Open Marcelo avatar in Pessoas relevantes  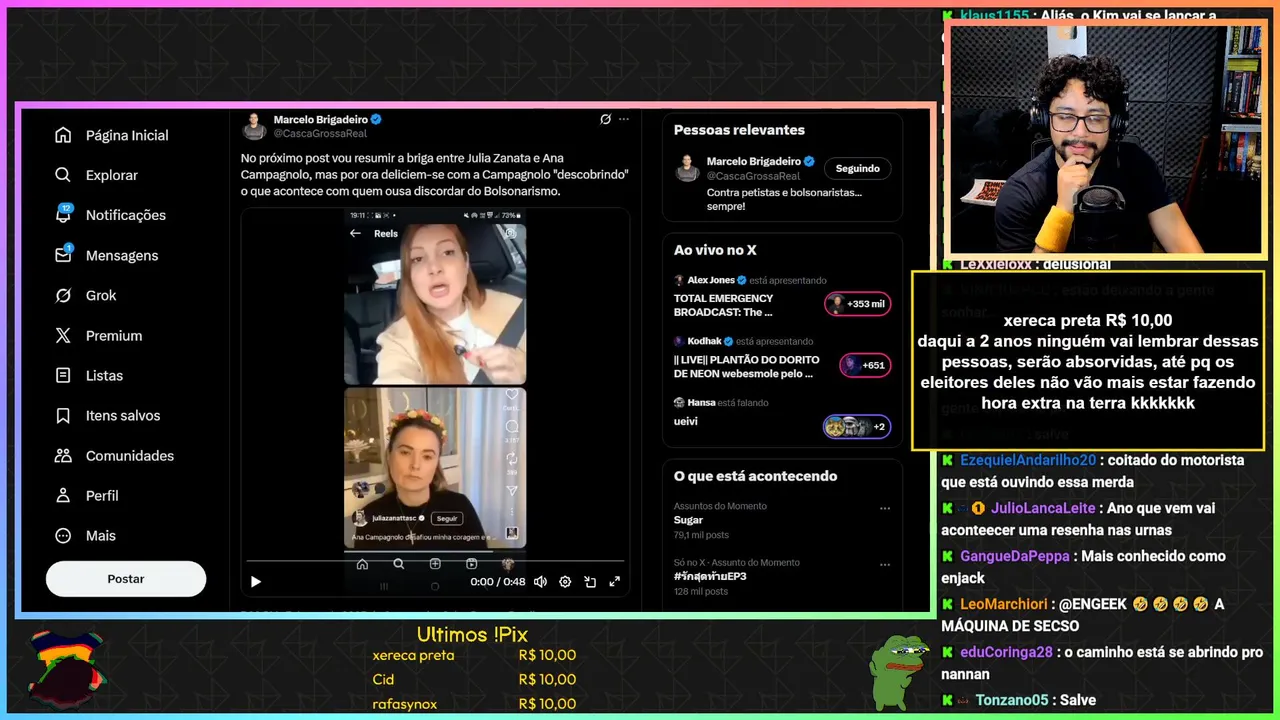click(687, 168)
